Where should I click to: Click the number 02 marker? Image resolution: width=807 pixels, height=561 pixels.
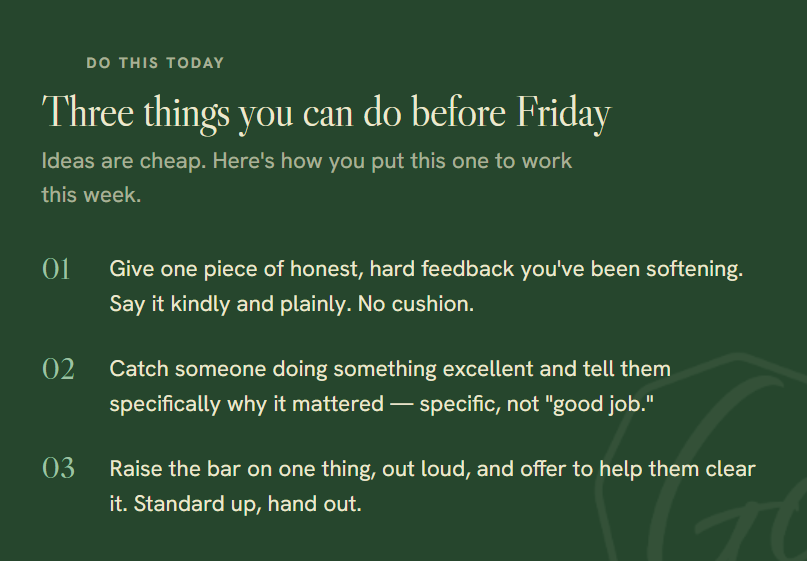pos(58,369)
